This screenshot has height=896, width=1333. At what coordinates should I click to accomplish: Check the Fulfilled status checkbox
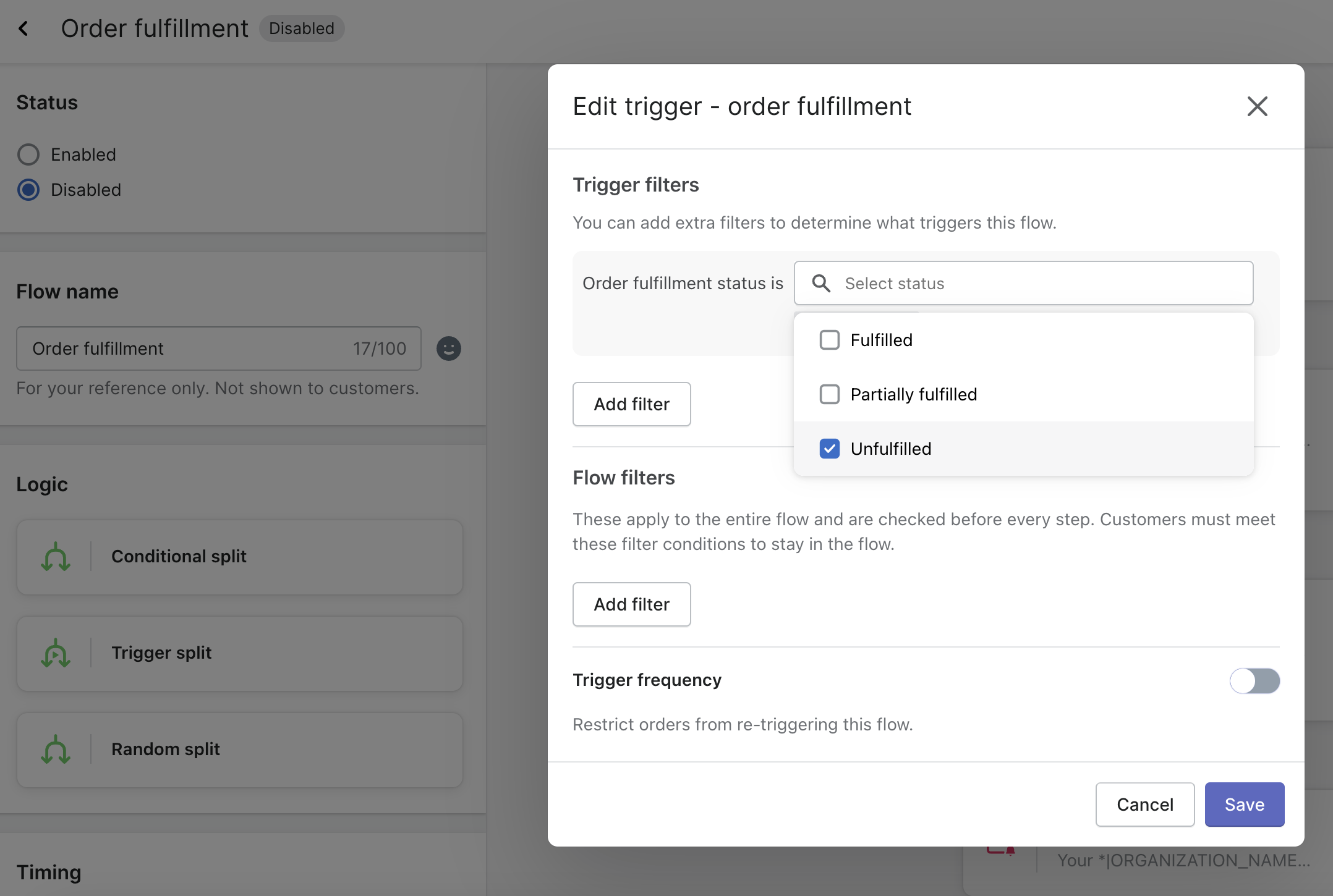(829, 340)
